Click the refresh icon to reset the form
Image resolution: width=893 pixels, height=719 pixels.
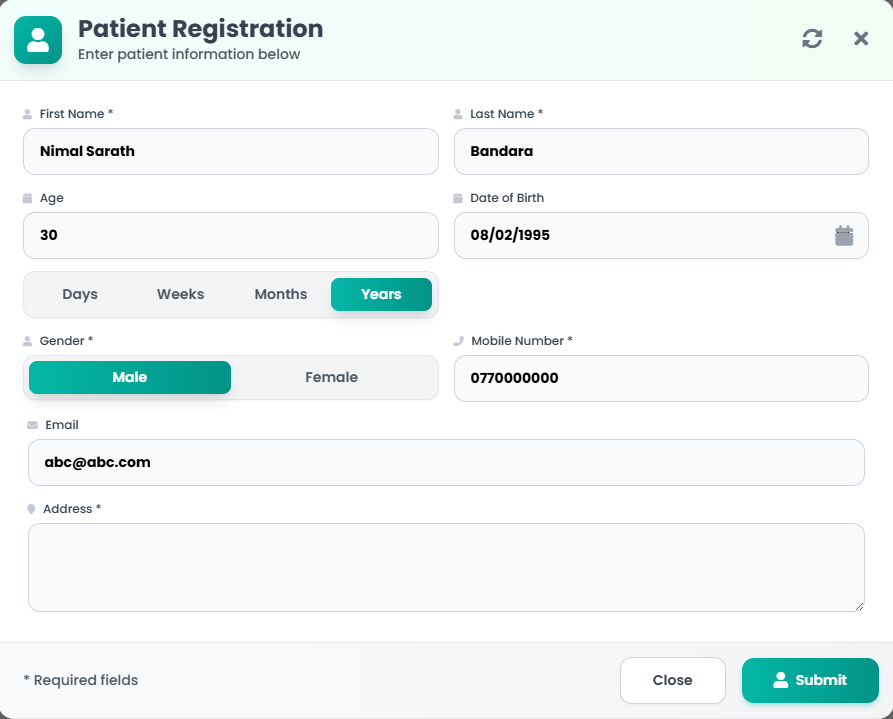click(x=813, y=38)
